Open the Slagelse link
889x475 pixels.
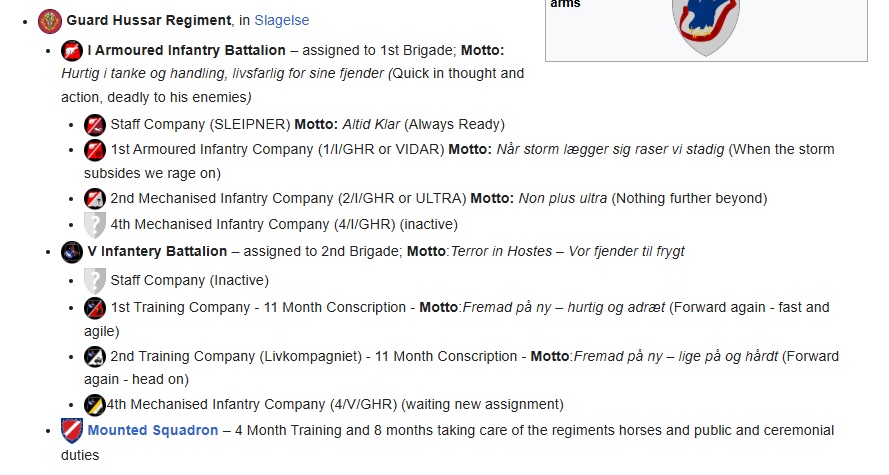coord(281,20)
